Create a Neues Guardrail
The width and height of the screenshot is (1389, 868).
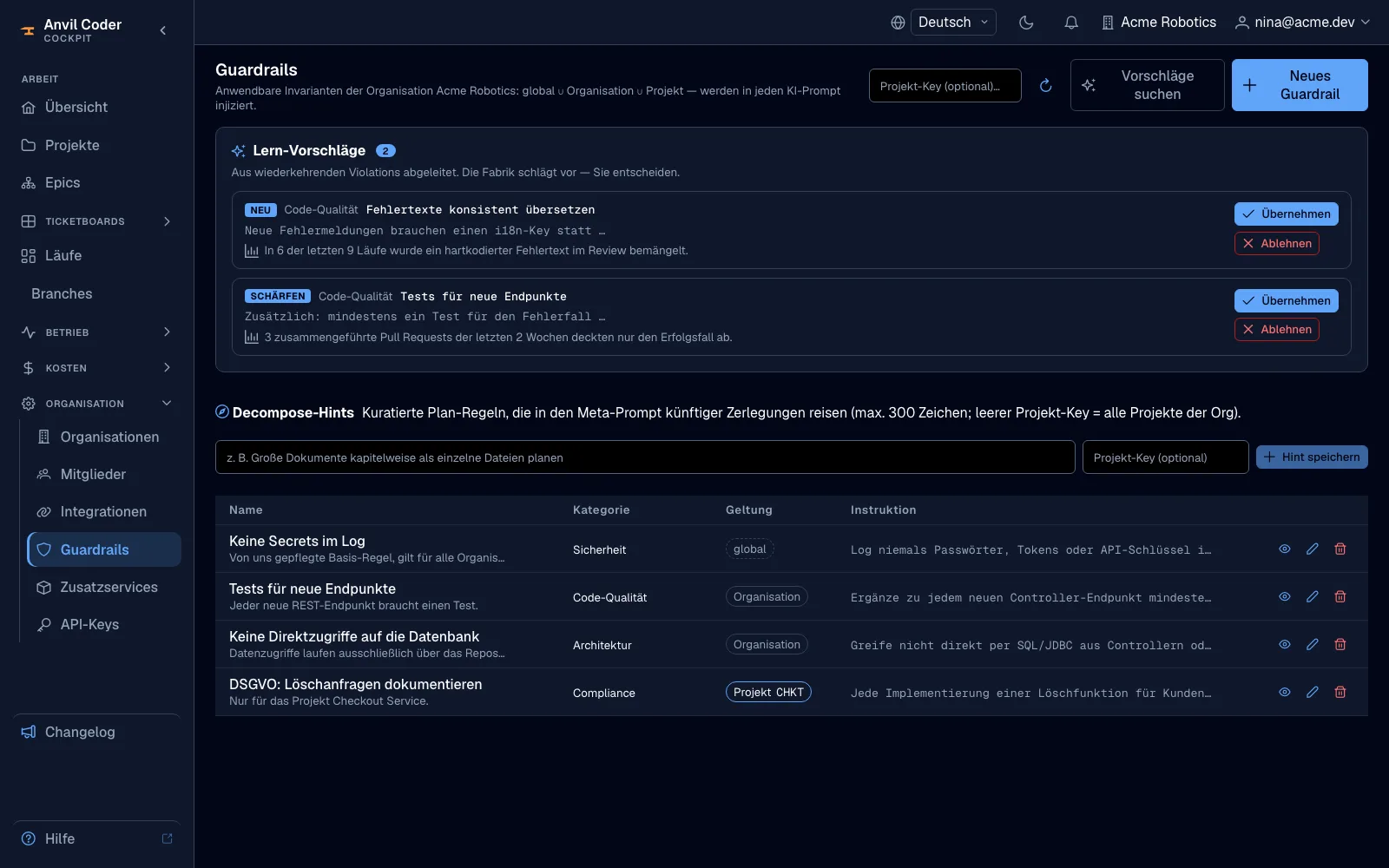[1300, 85]
